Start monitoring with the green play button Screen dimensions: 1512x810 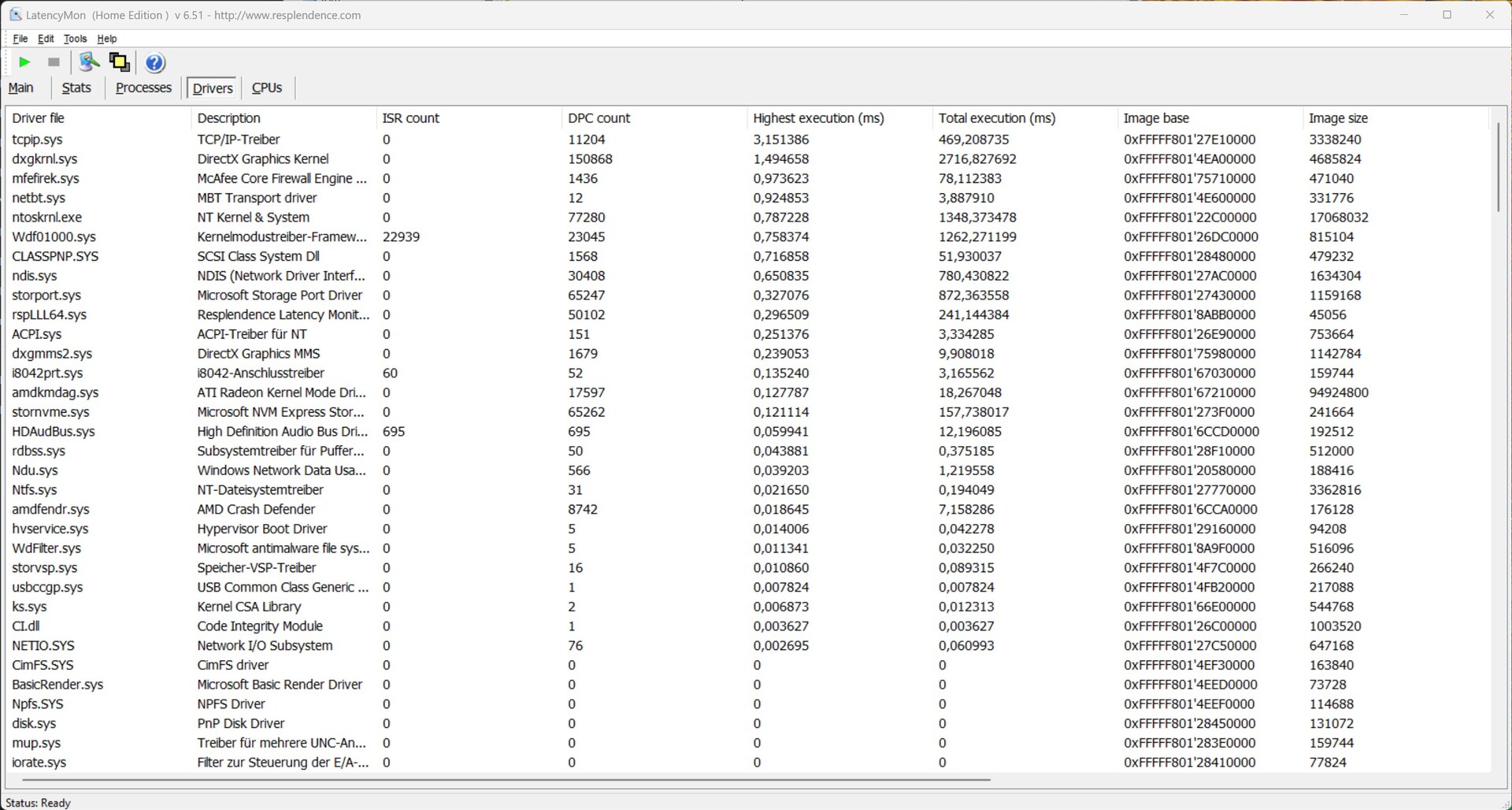tap(24, 62)
